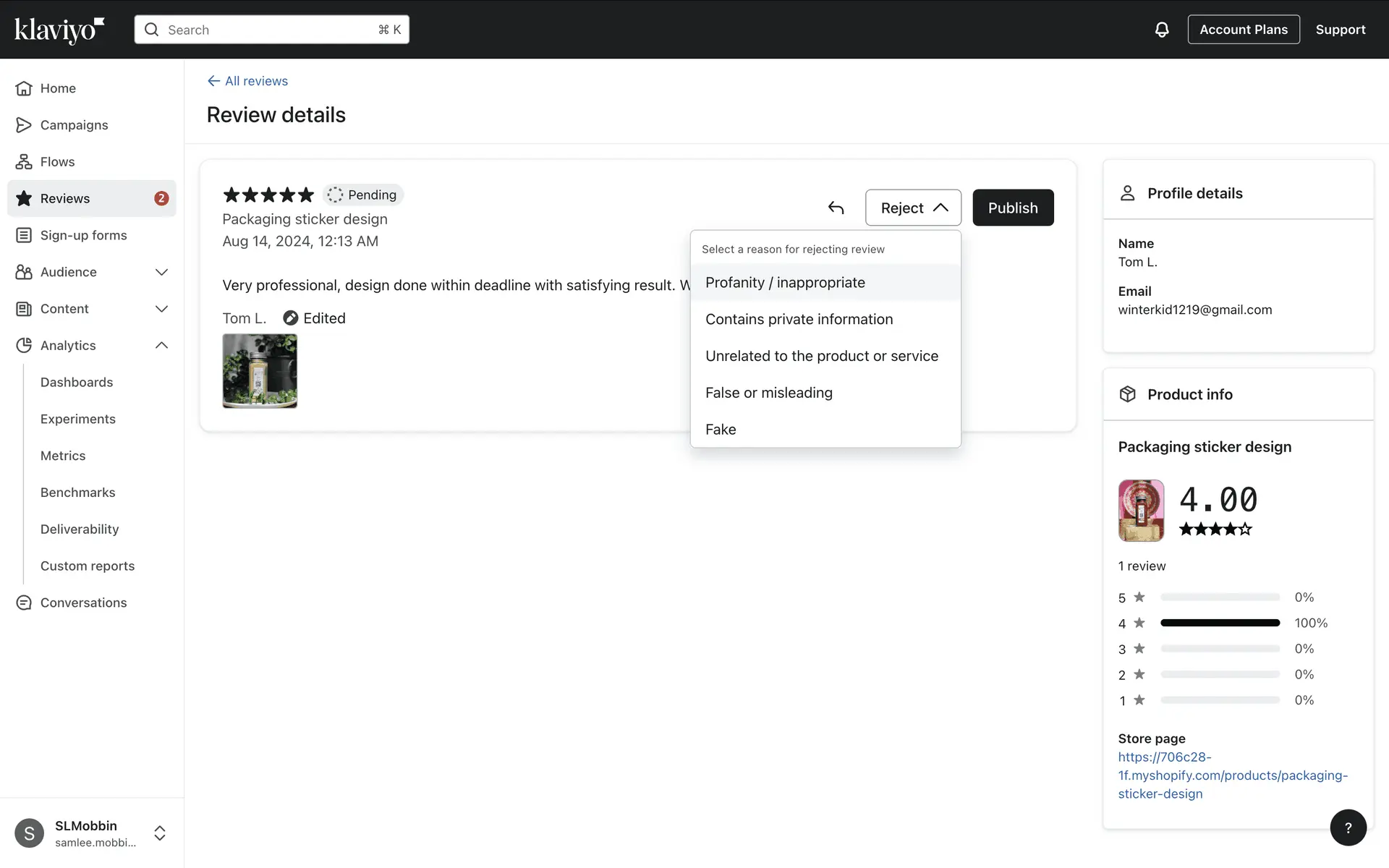1389x868 pixels.
Task: Publish the pending review
Action: click(1012, 208)
